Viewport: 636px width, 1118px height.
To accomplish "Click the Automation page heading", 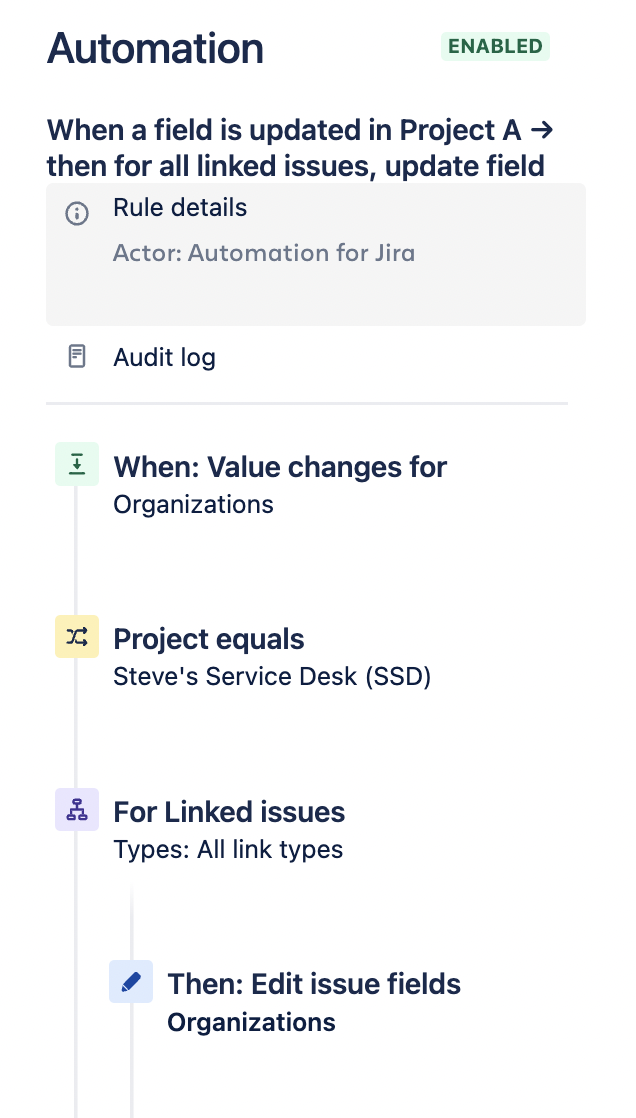I will tap(155, 47).
